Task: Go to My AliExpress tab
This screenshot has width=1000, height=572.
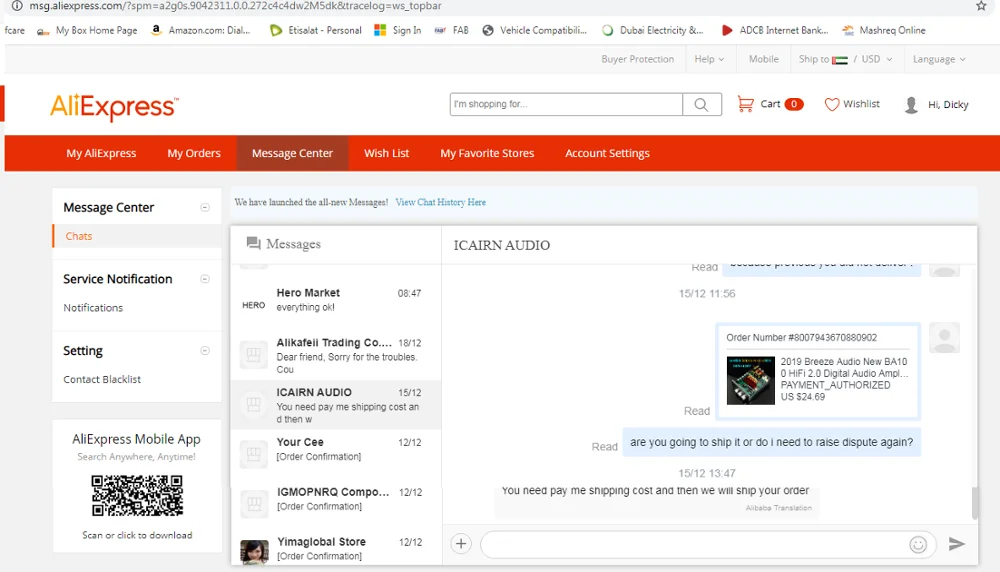Action: tap(101, 153)
